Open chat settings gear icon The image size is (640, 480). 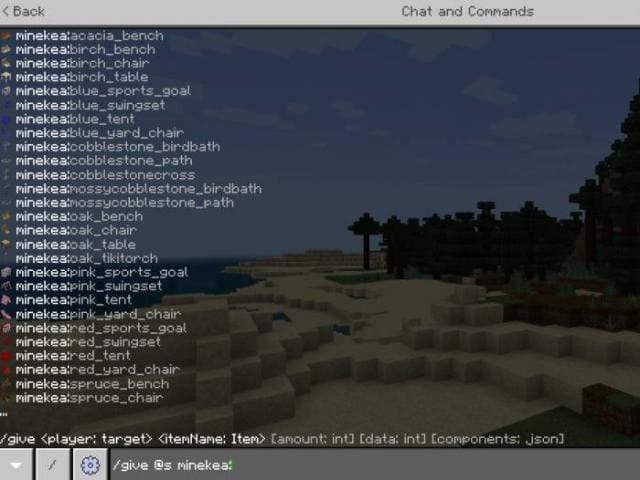coord(90,465)
